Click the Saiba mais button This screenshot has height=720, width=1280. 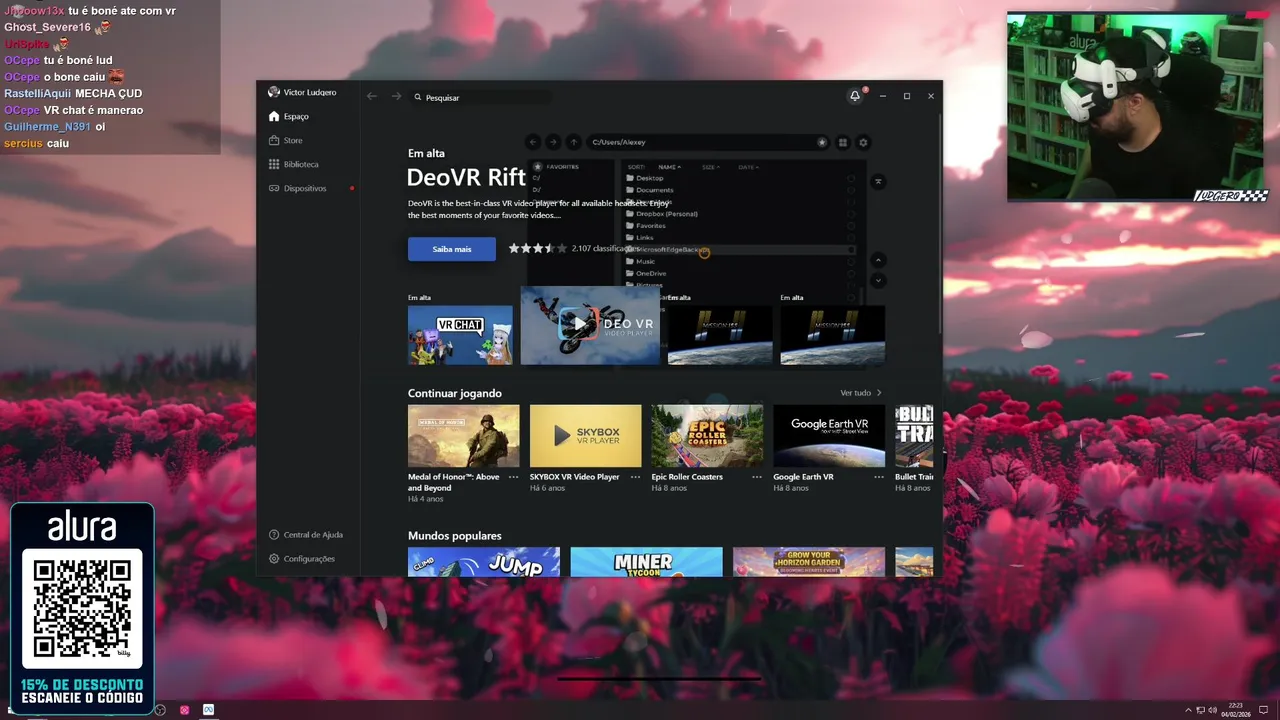click(x=452, y=249)
